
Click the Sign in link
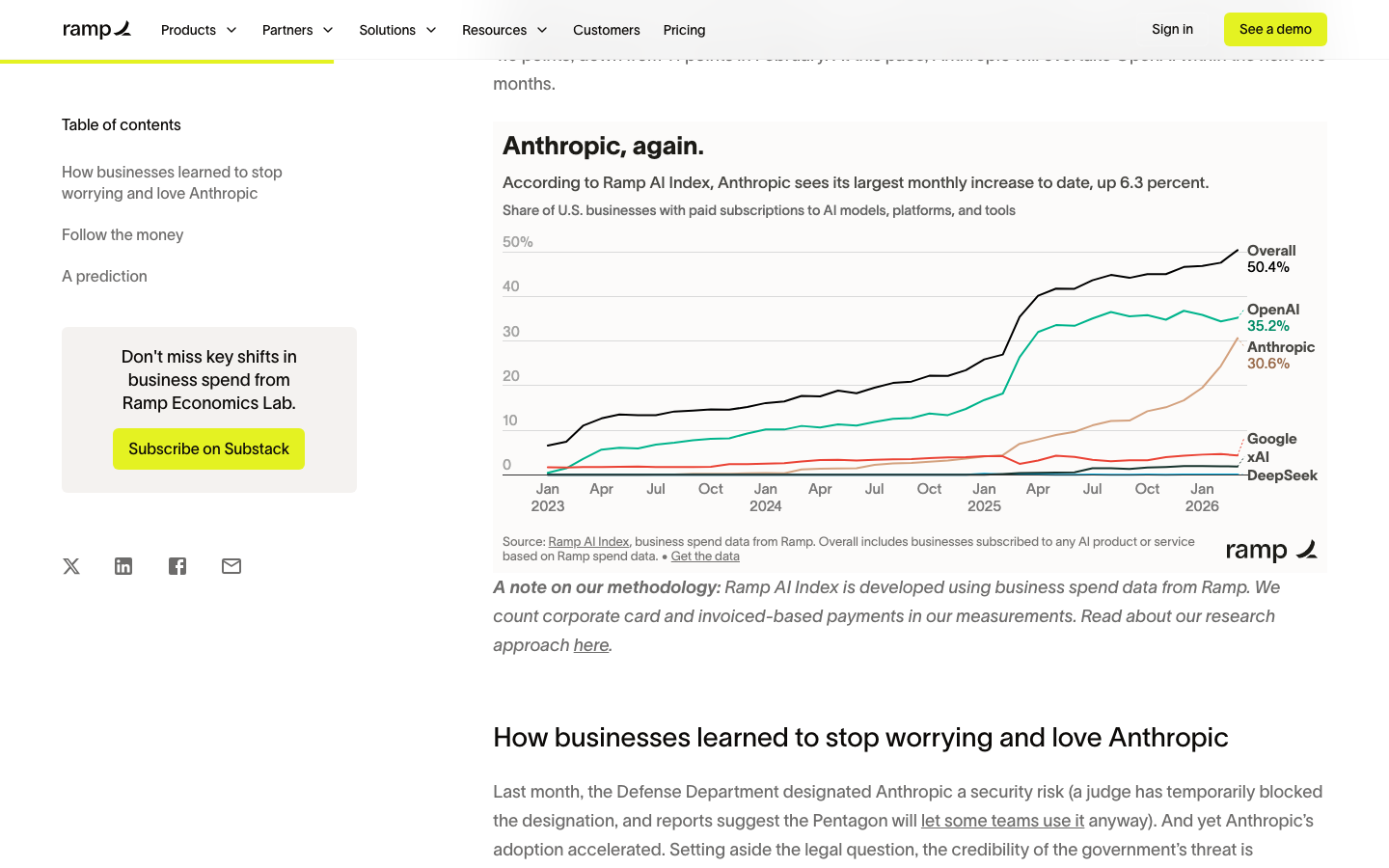[1172, 29]
